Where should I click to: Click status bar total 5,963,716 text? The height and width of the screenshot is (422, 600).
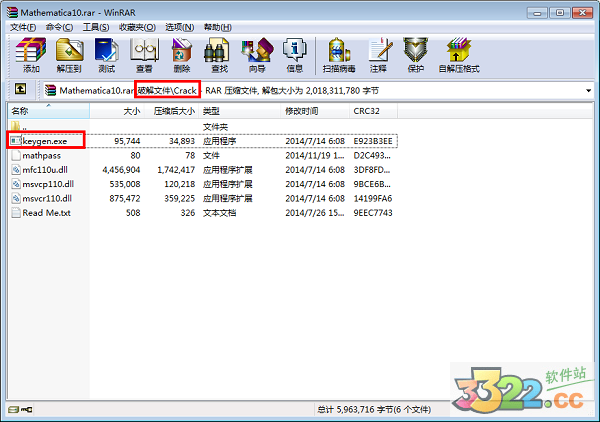pos(374,409)
